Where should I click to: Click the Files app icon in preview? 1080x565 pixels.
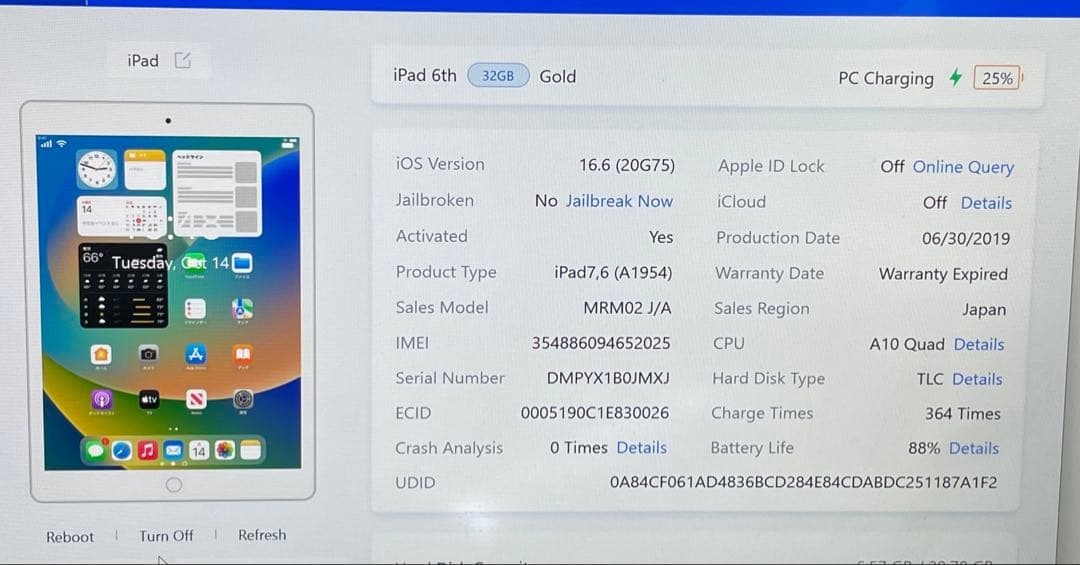(242, 263)
